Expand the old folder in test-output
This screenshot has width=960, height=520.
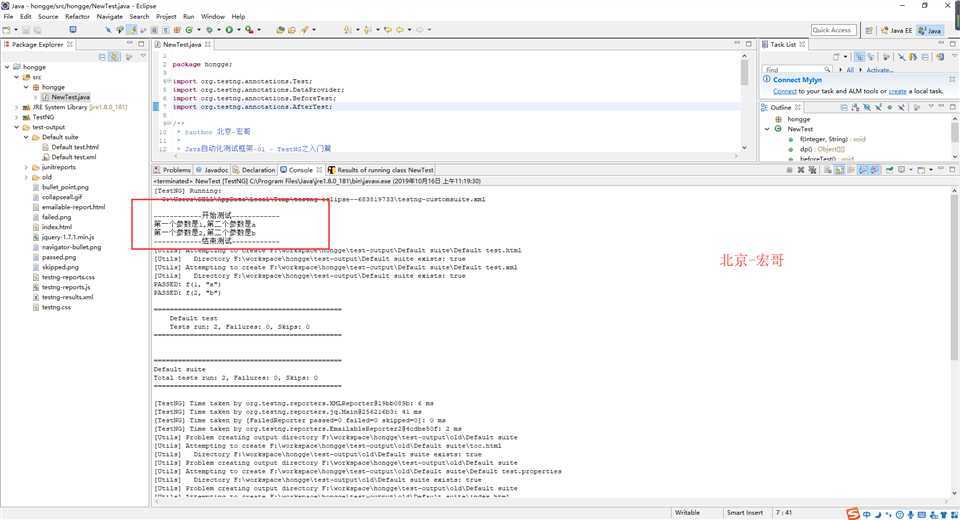26,177
